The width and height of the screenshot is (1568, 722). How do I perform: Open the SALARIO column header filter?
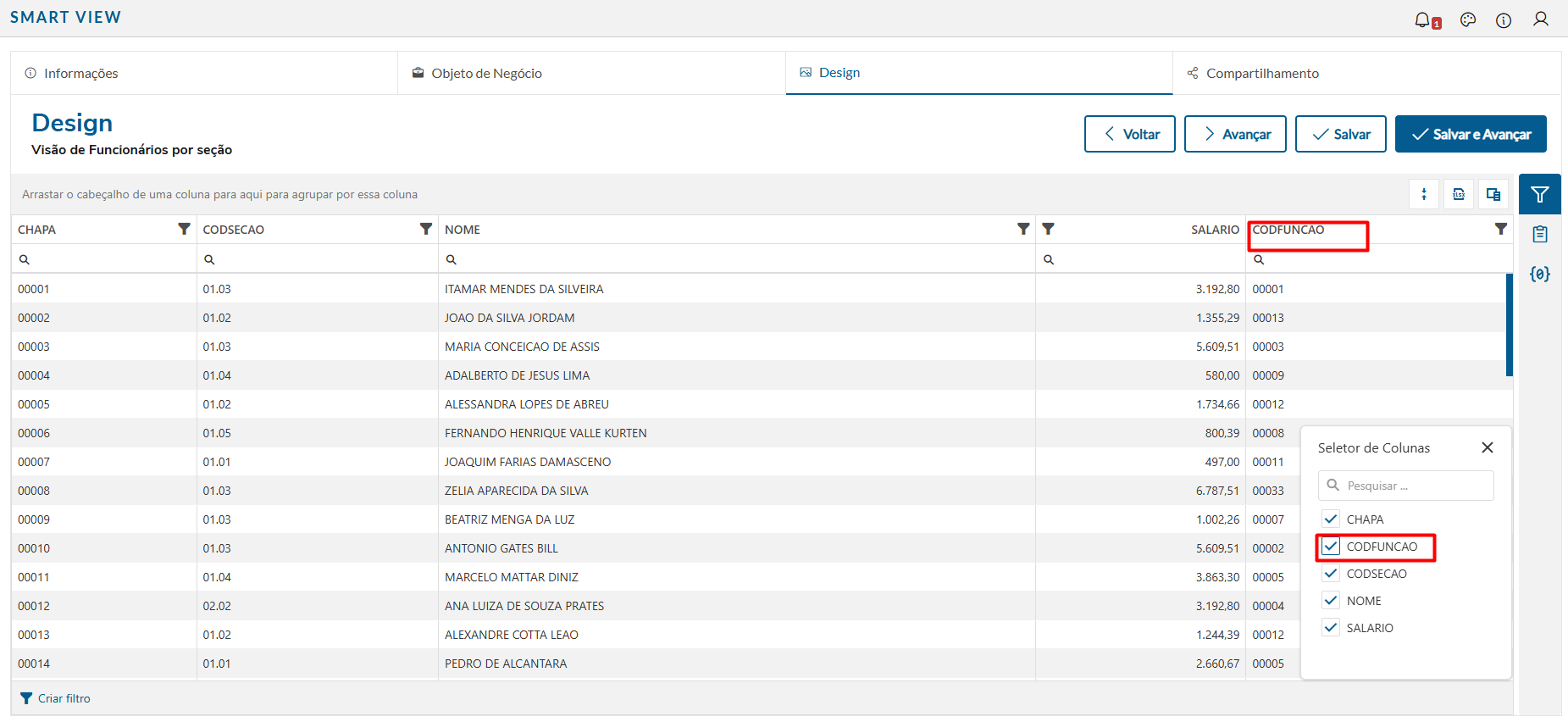coord(1048,229)
